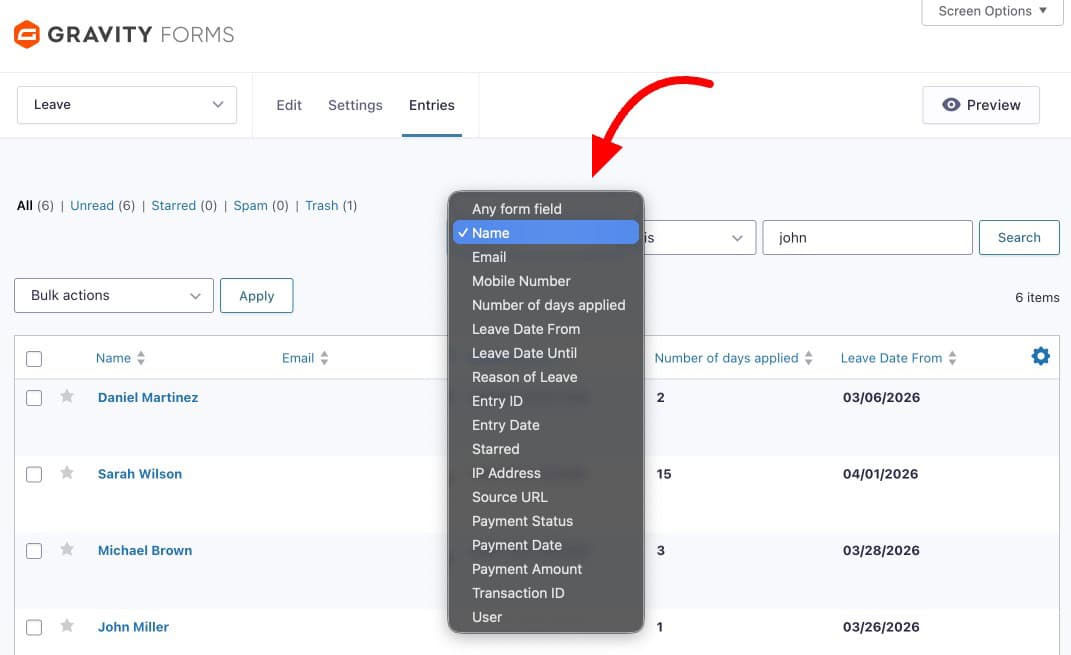
Task: Choose 'Reason of Leave' filter option
Action: click(x=545, y=376)
